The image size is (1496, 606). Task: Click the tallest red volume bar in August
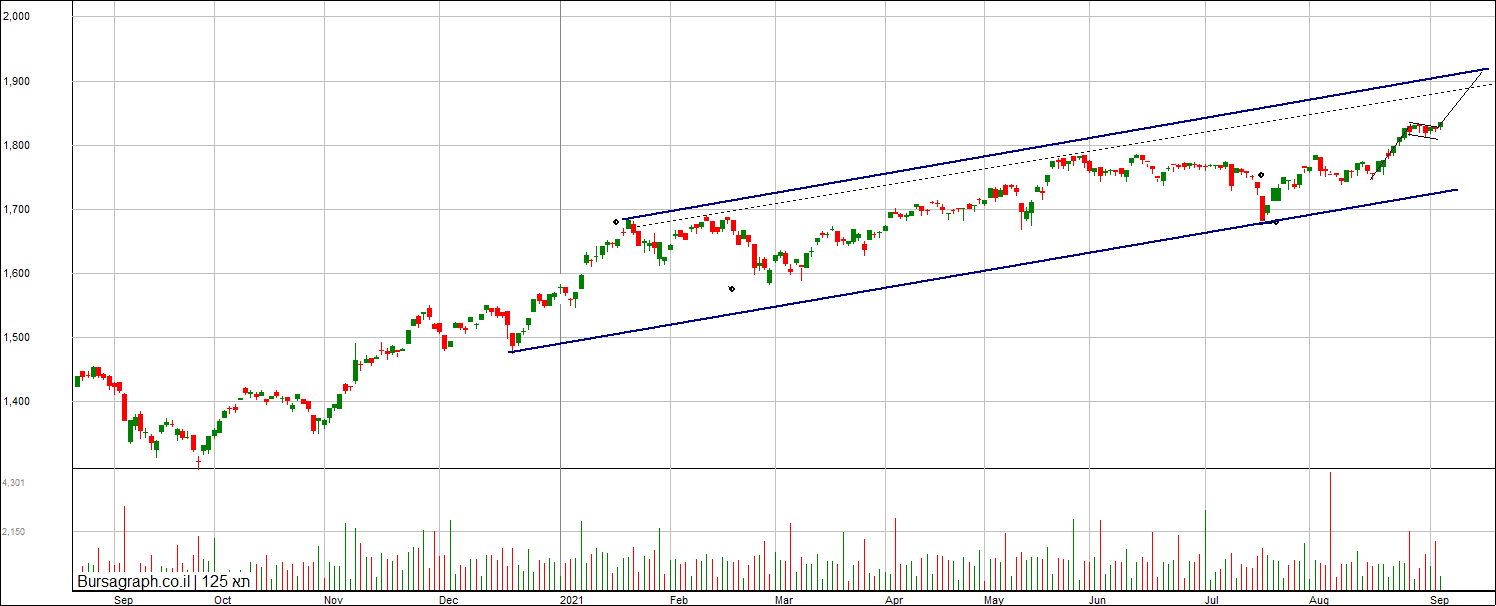point(1330,530)
